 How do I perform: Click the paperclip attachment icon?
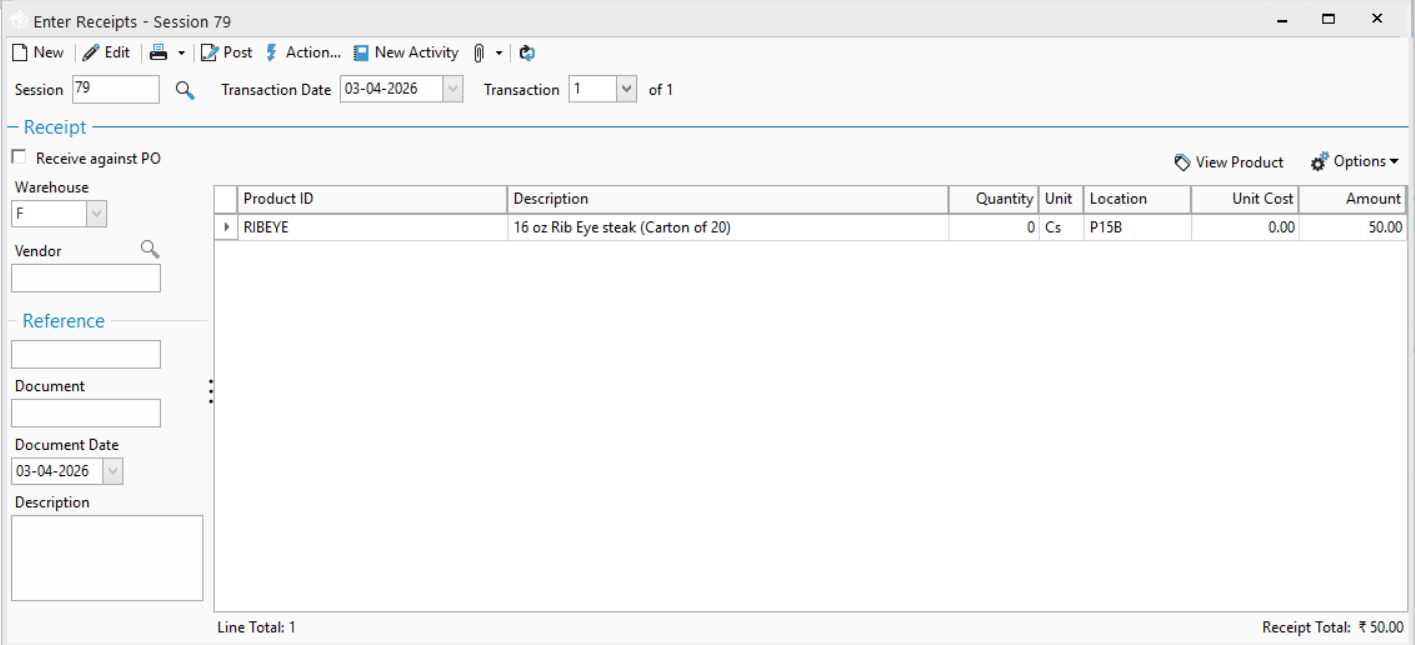[479, 53]
